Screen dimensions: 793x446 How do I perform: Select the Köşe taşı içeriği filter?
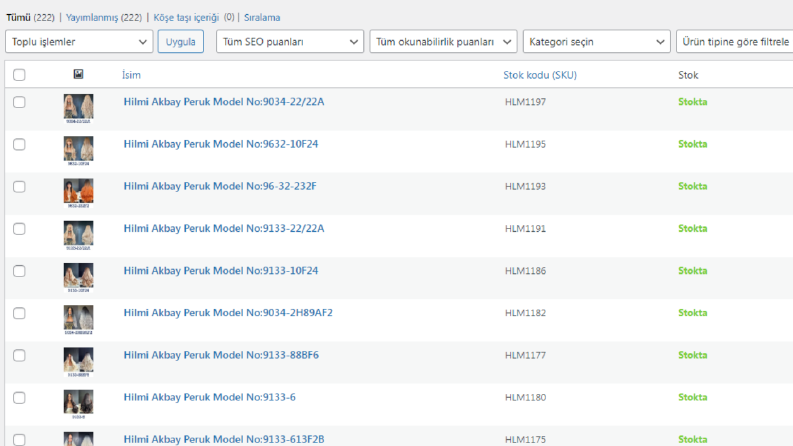click(186, 17)
